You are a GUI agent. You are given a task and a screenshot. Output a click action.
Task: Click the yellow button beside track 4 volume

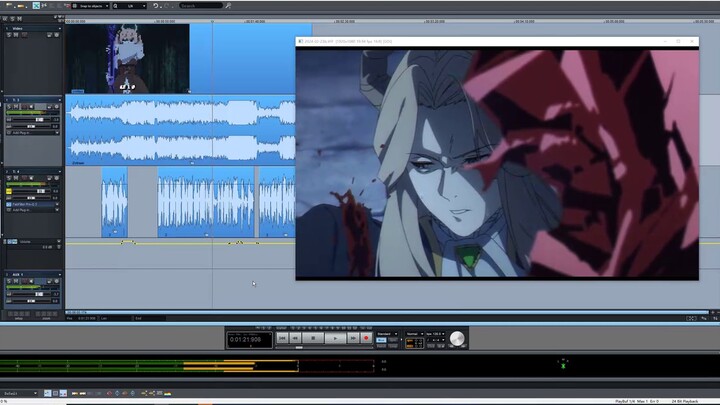[x=9, y=191]
